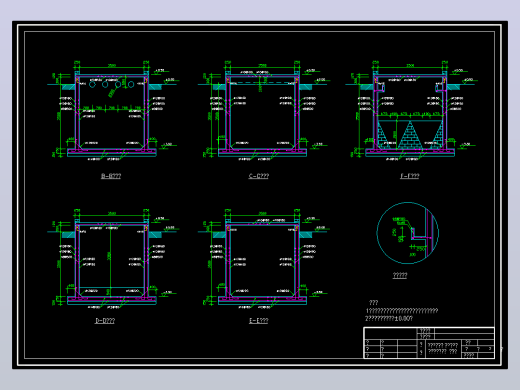Select the title block table
The width and height of the screenshot is (520, 390).
[429, 343]
